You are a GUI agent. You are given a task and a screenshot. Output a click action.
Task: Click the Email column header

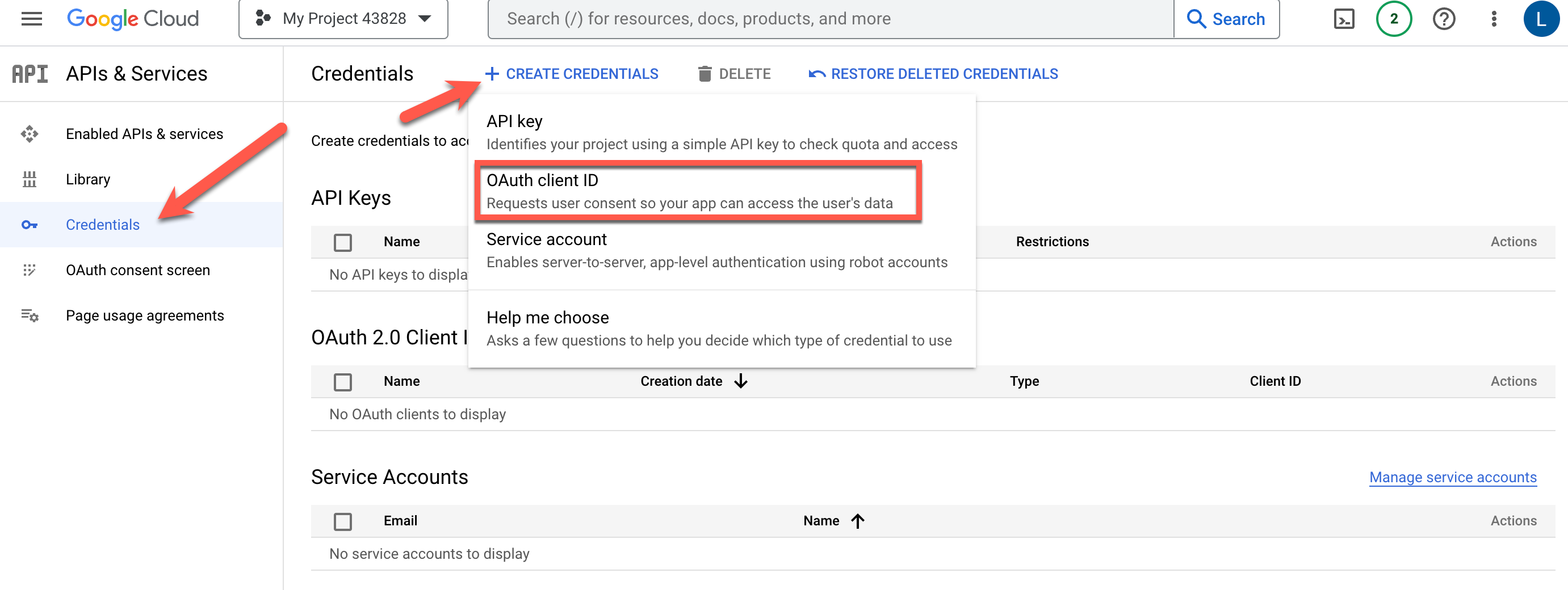tap(400, 521)
